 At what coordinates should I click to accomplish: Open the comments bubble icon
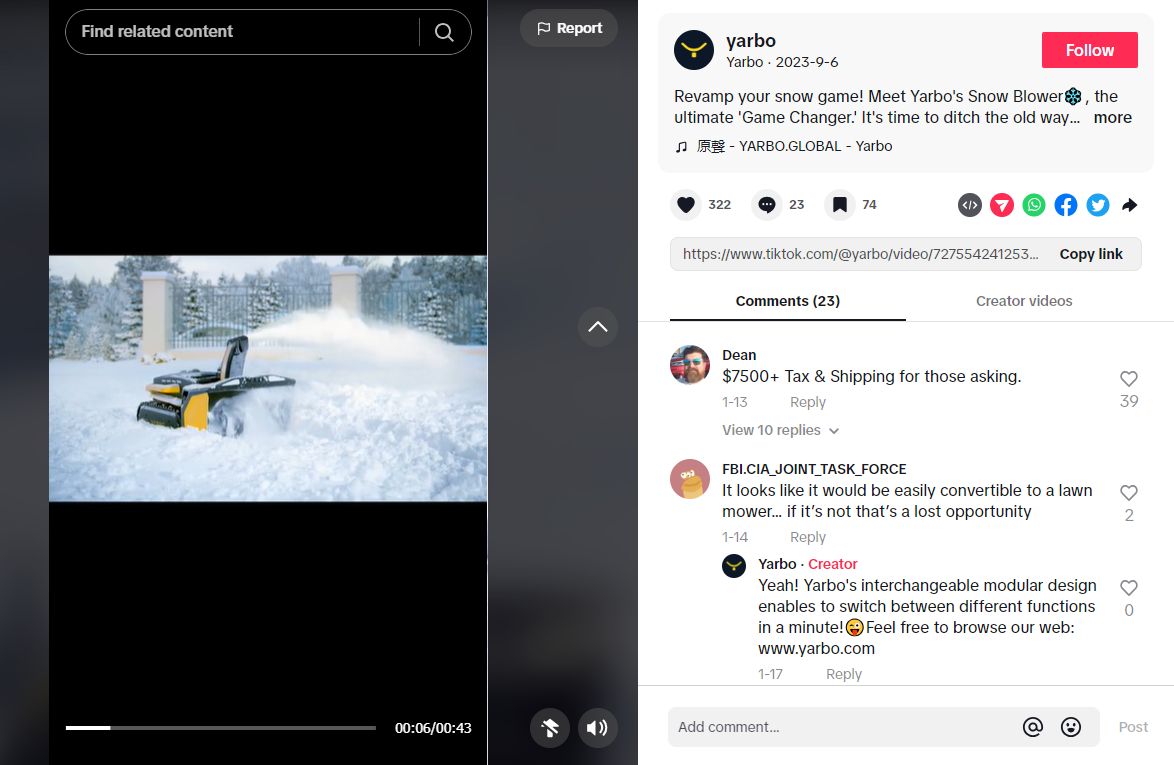click(x=767, y=205)
